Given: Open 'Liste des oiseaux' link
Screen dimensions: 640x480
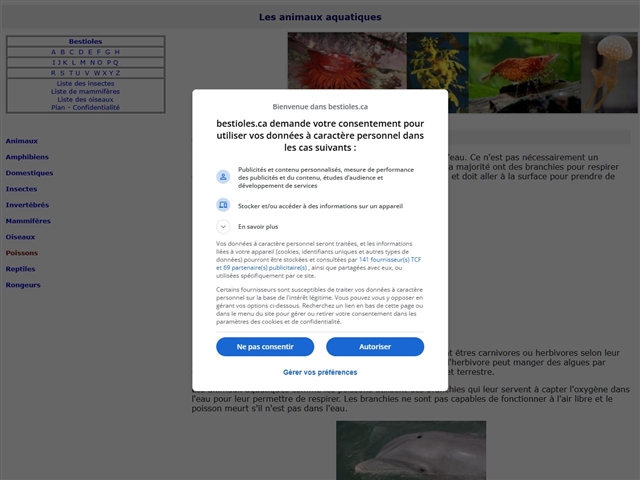Looking at the screenshot, I should pyautogui.click(x=85, y=100).
